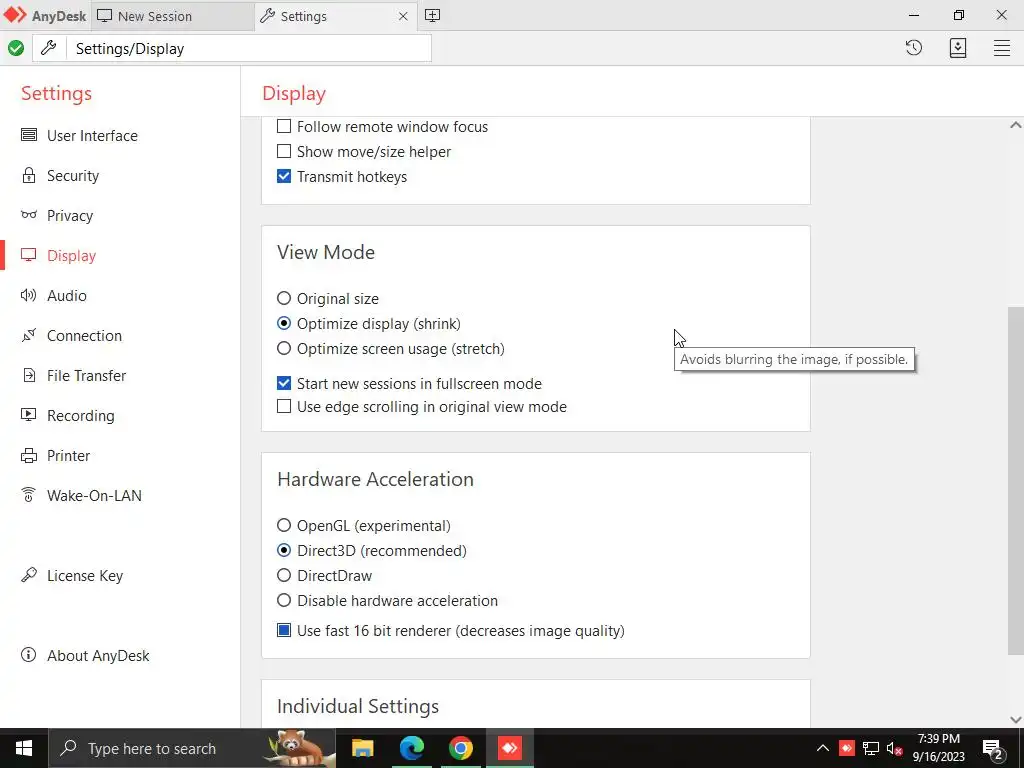Viewport: 1024px width, 768px height.
Task: Select Optimize screen usage (stretch)
Action: pos(284,348)
